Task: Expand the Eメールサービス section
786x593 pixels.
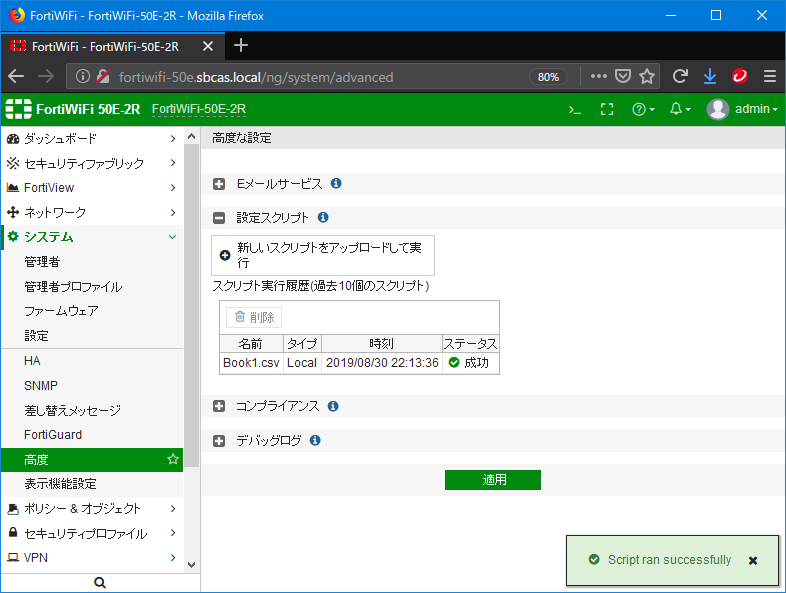Action: point(219,184)
